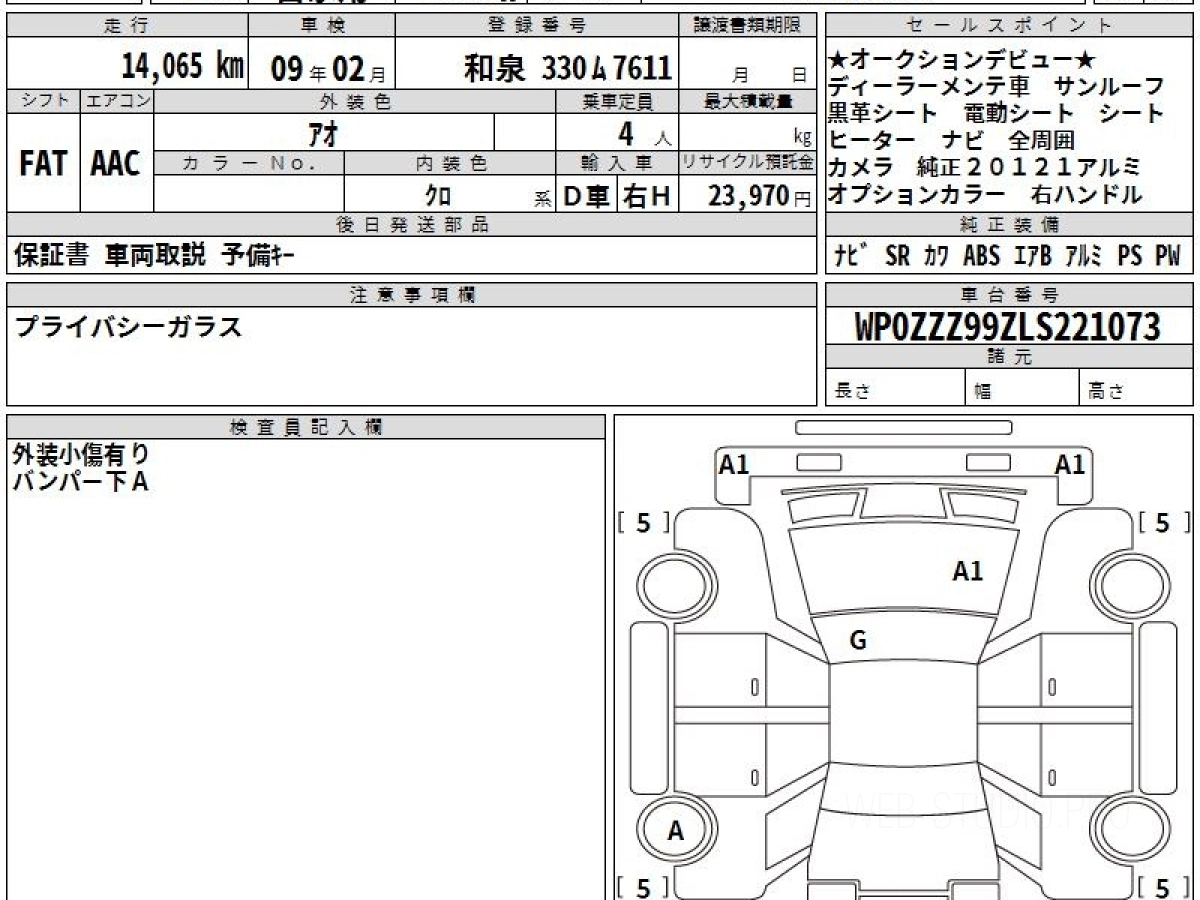Screen dimensions: 1200x900
Task: Click the 外装色 header
Action: 355,101
